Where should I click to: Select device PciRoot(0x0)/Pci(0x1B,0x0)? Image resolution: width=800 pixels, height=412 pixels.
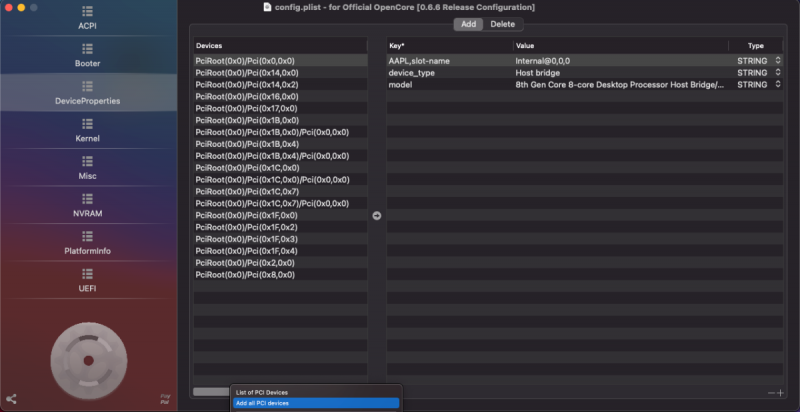pyautogui.click(x=280, y=120)
